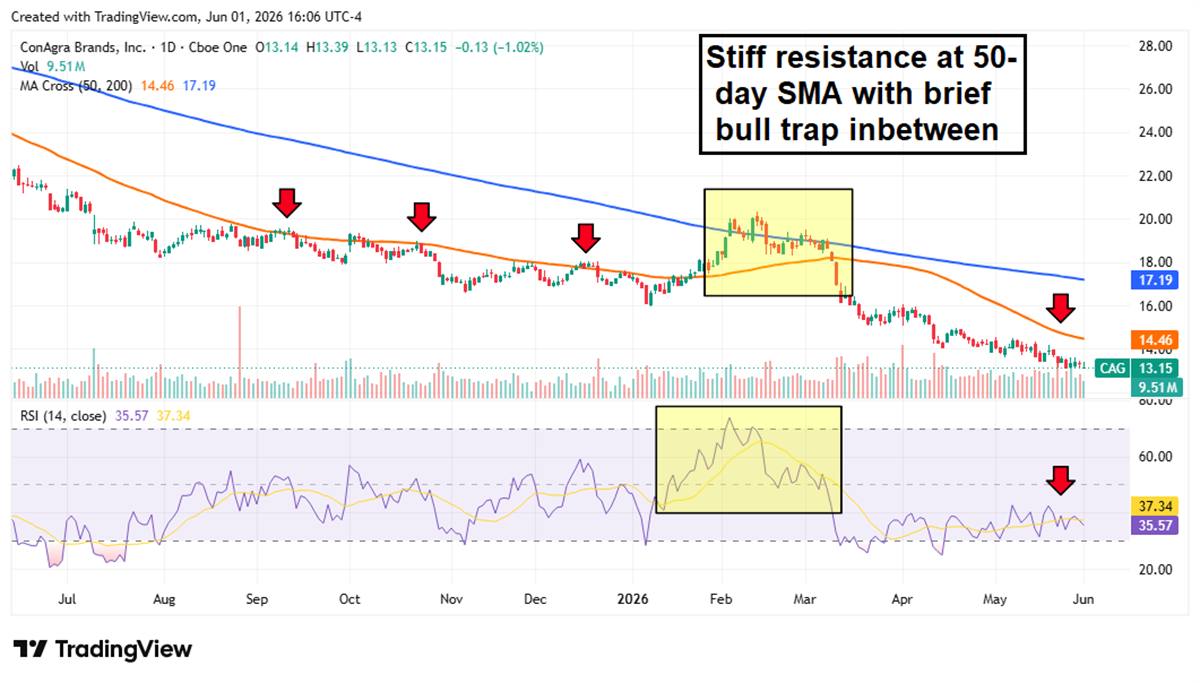Click the Apr label on the time axis
This screenshot has width=1200, height=683.
pyautogui.click(x=902, y=600)
